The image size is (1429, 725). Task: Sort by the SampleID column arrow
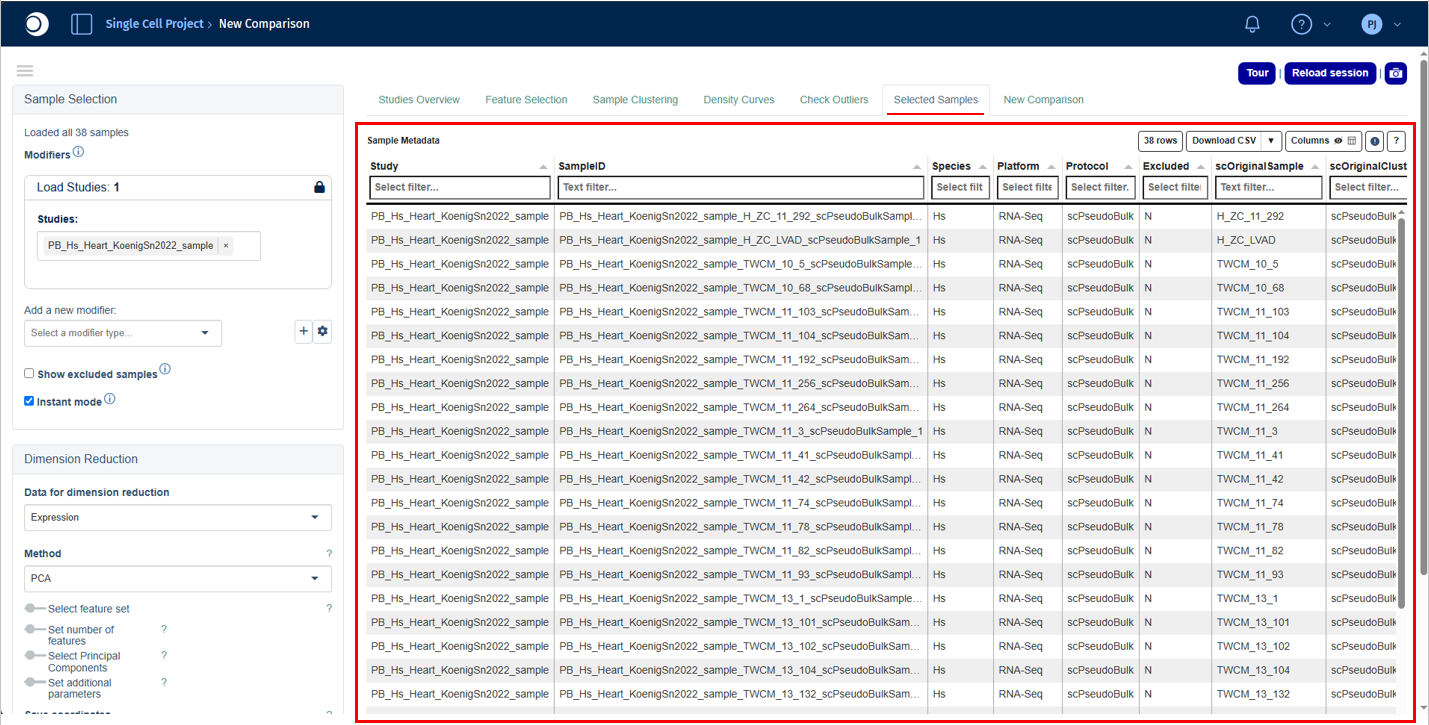[x=917, y=166]
